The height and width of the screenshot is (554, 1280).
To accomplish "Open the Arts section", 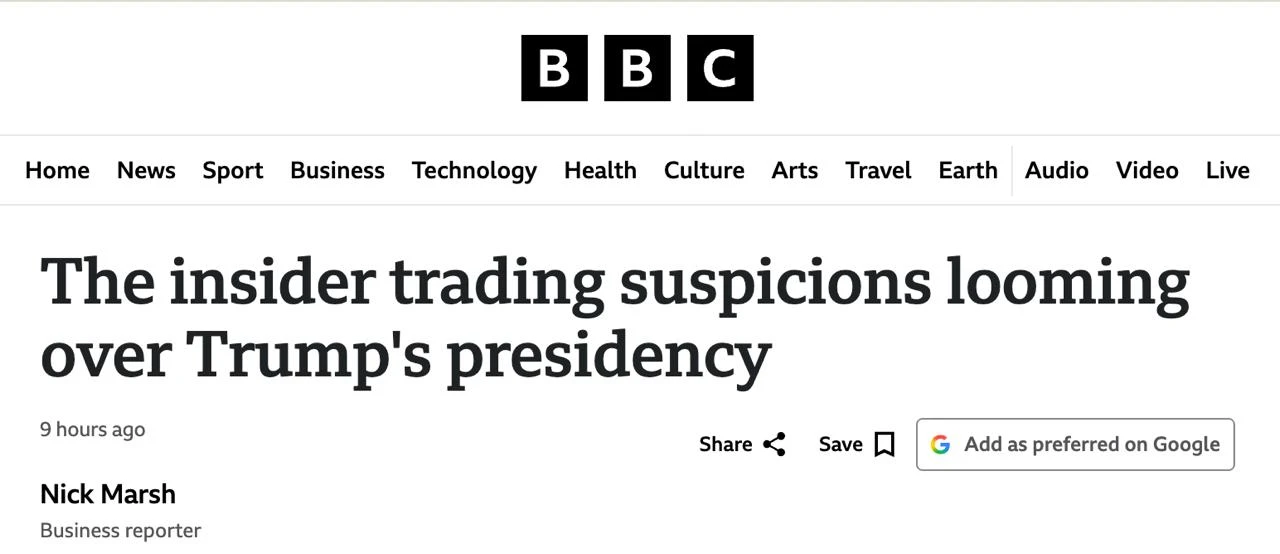I will 794,170.
